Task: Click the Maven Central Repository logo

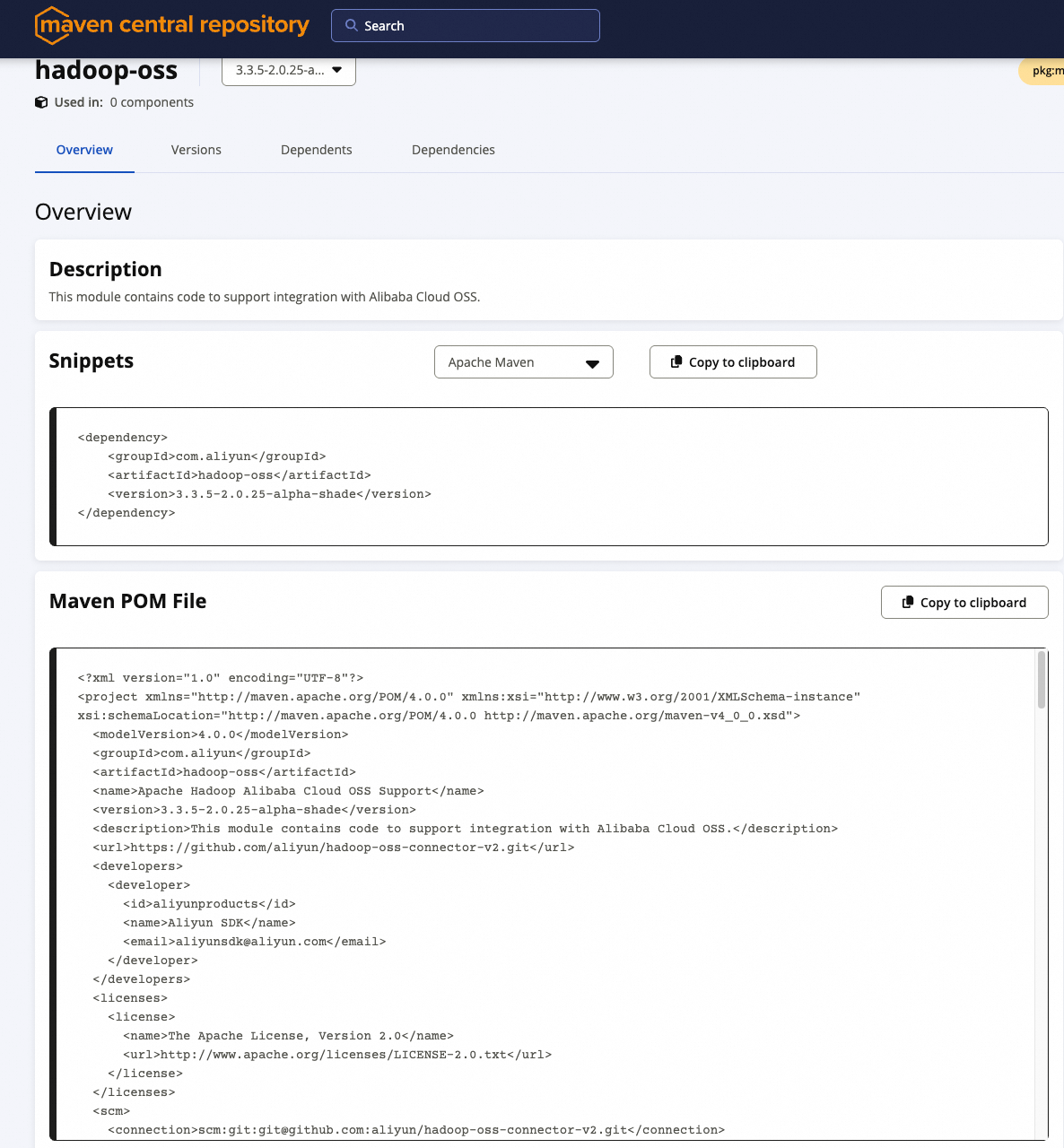Action: [x=171, y=25]
